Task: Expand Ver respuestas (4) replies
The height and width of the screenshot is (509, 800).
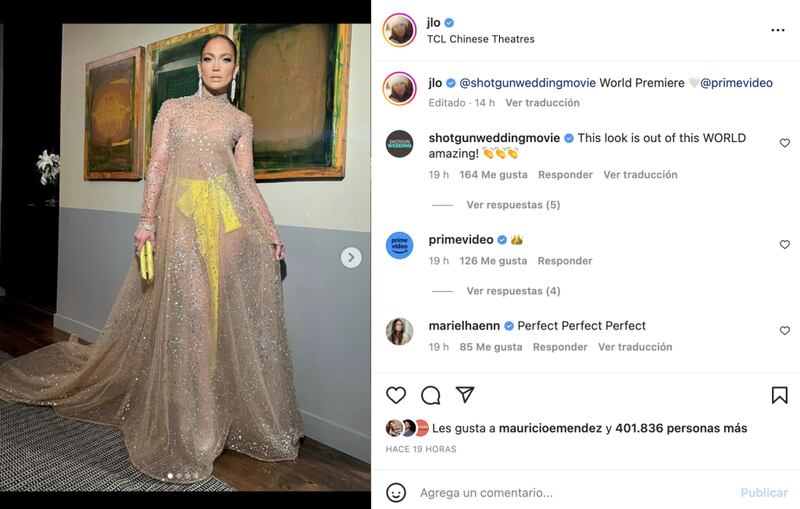Action: tap(513, 291)
